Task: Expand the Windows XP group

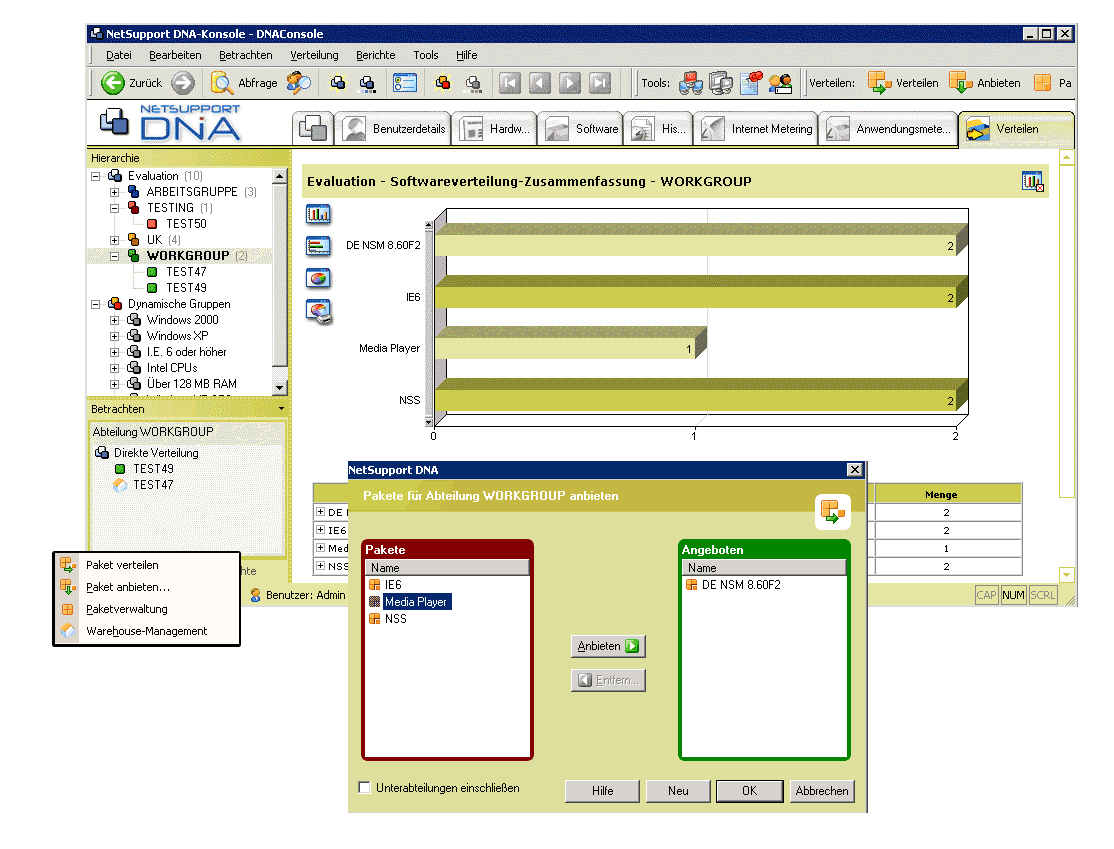Action: point(114,336)
